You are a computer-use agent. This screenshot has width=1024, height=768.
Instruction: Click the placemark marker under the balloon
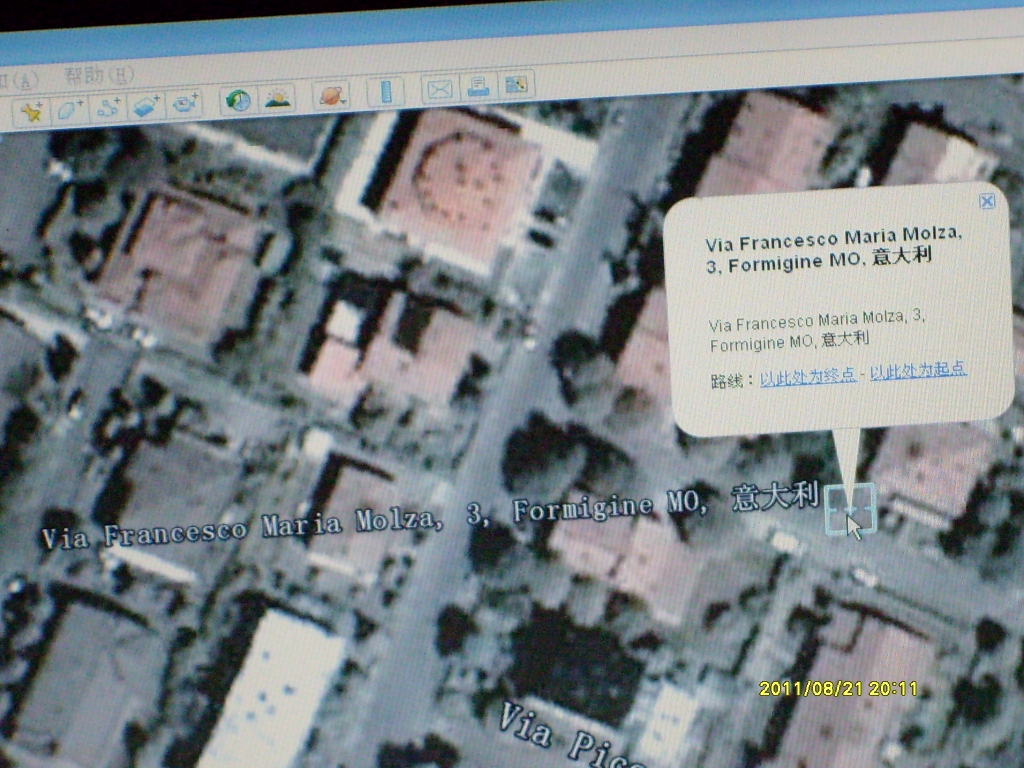[x=849, y=509]
